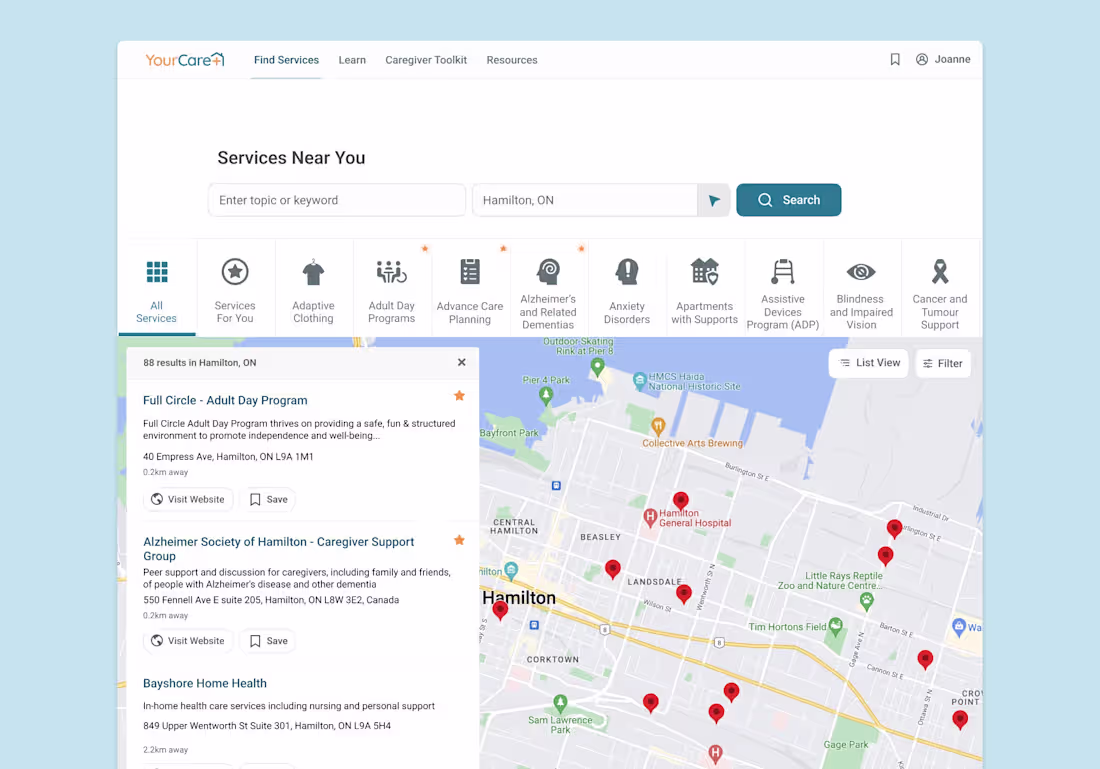Select the Adaptive Clothing category icon

pos(313,271)
